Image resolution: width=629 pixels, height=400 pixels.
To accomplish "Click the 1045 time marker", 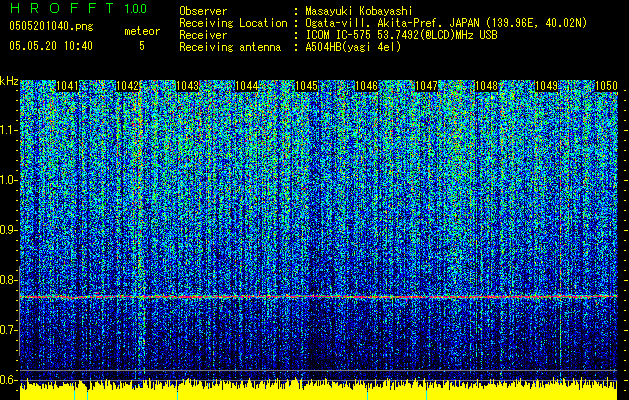I will (x=306, y=86).
